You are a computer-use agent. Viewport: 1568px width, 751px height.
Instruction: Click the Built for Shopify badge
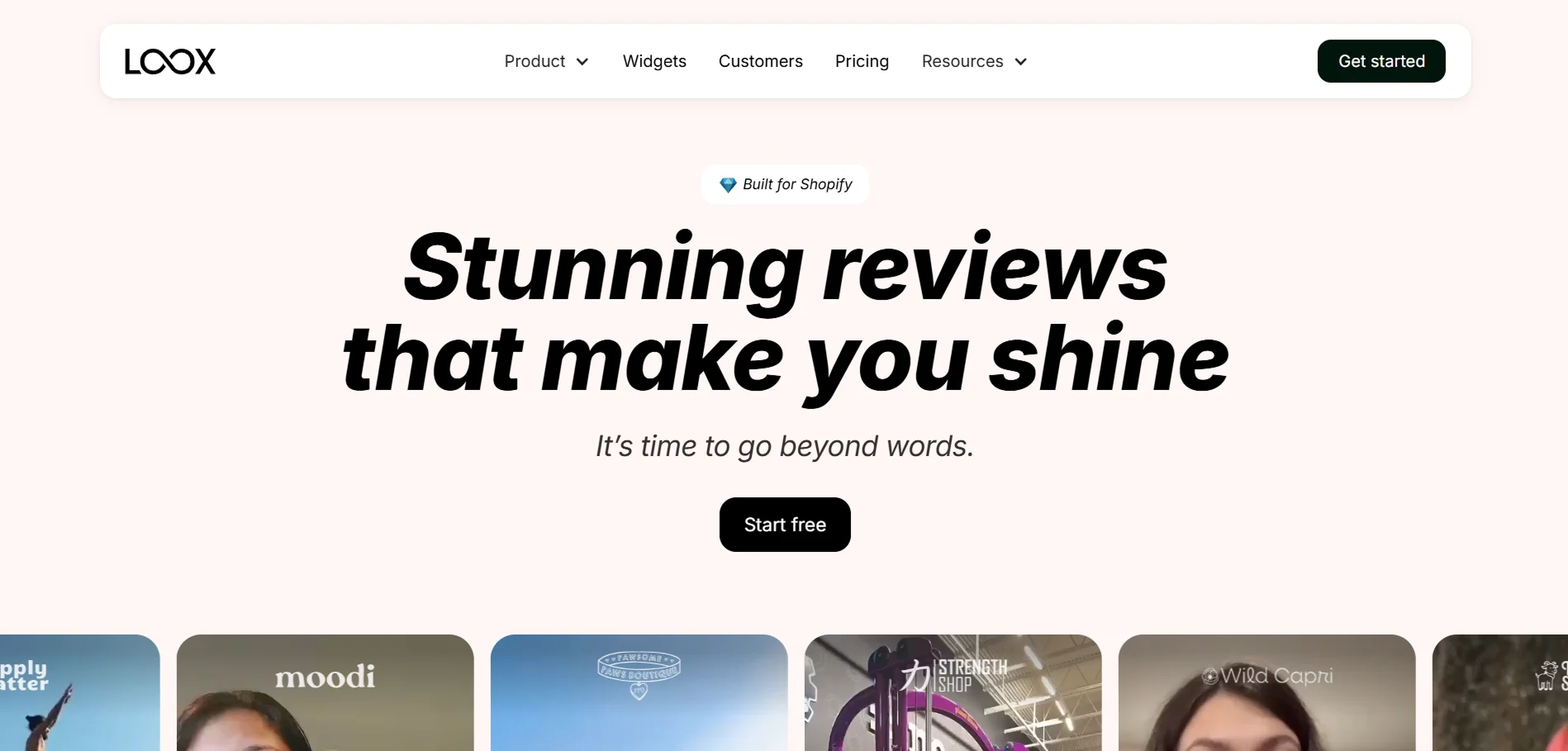click(785, 184)
